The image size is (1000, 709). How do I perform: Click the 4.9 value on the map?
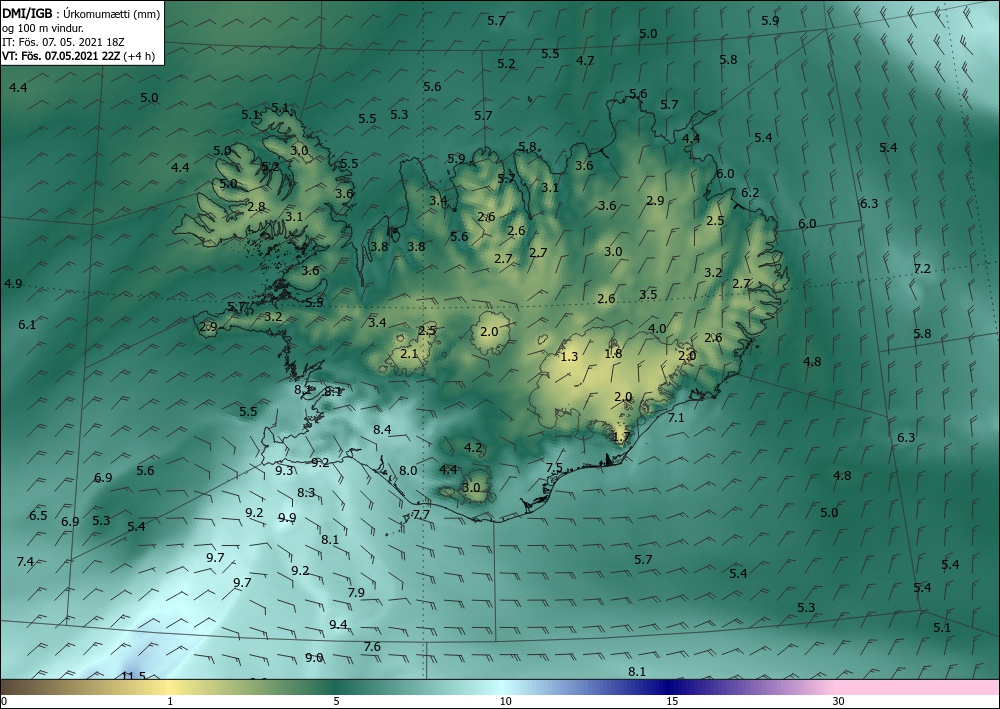coord(13,284)
